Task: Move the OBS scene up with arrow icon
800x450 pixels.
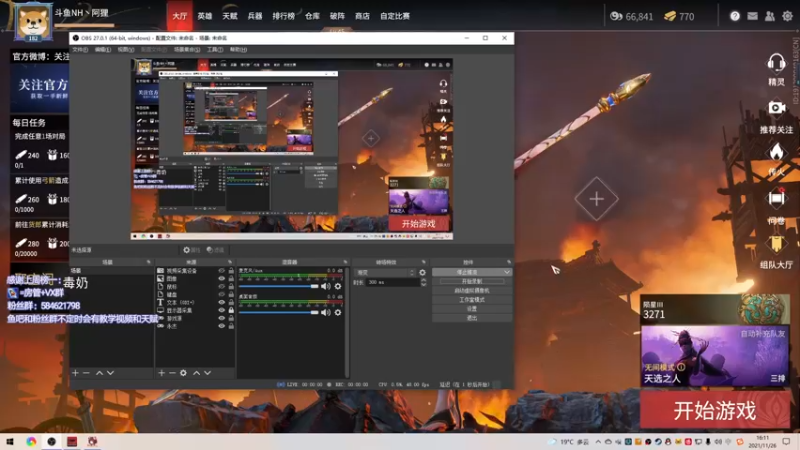Action: 99,373
